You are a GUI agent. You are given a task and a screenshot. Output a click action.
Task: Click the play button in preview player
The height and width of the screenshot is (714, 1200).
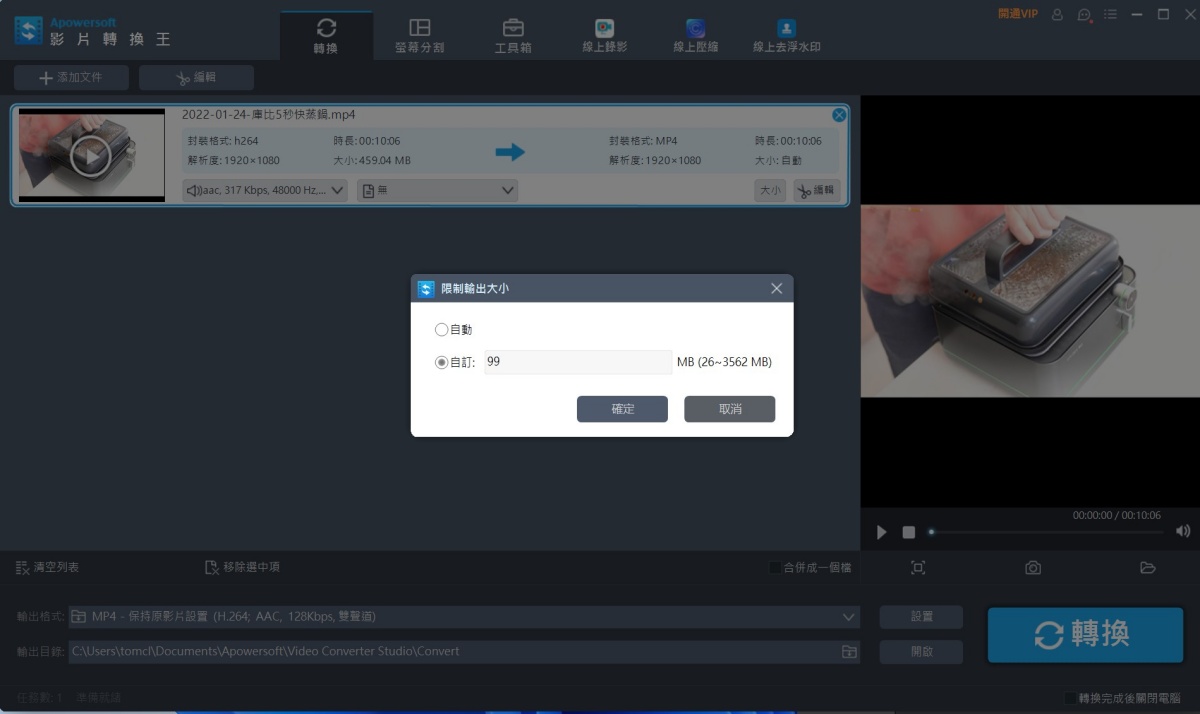(881, 532)
